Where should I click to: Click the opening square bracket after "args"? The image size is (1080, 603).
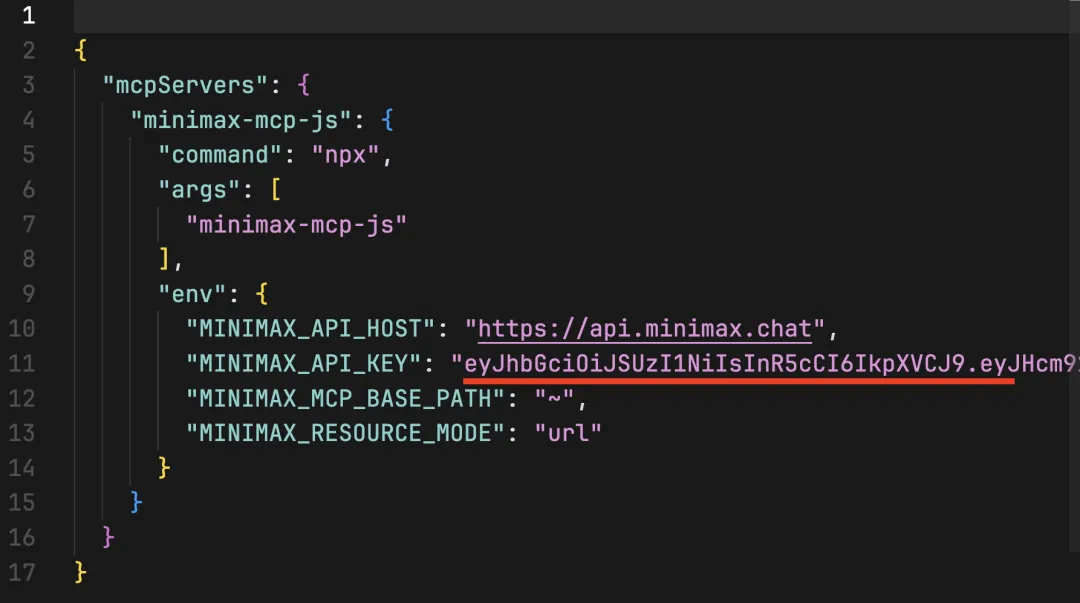point(276,190)
